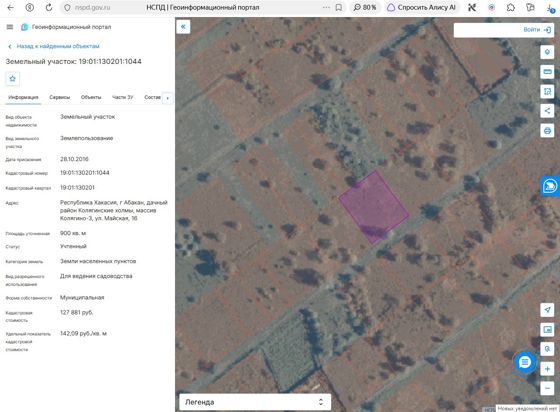560x412 pixels.
Task: Open the map layers icon at top right
Action: pos(547,52)
